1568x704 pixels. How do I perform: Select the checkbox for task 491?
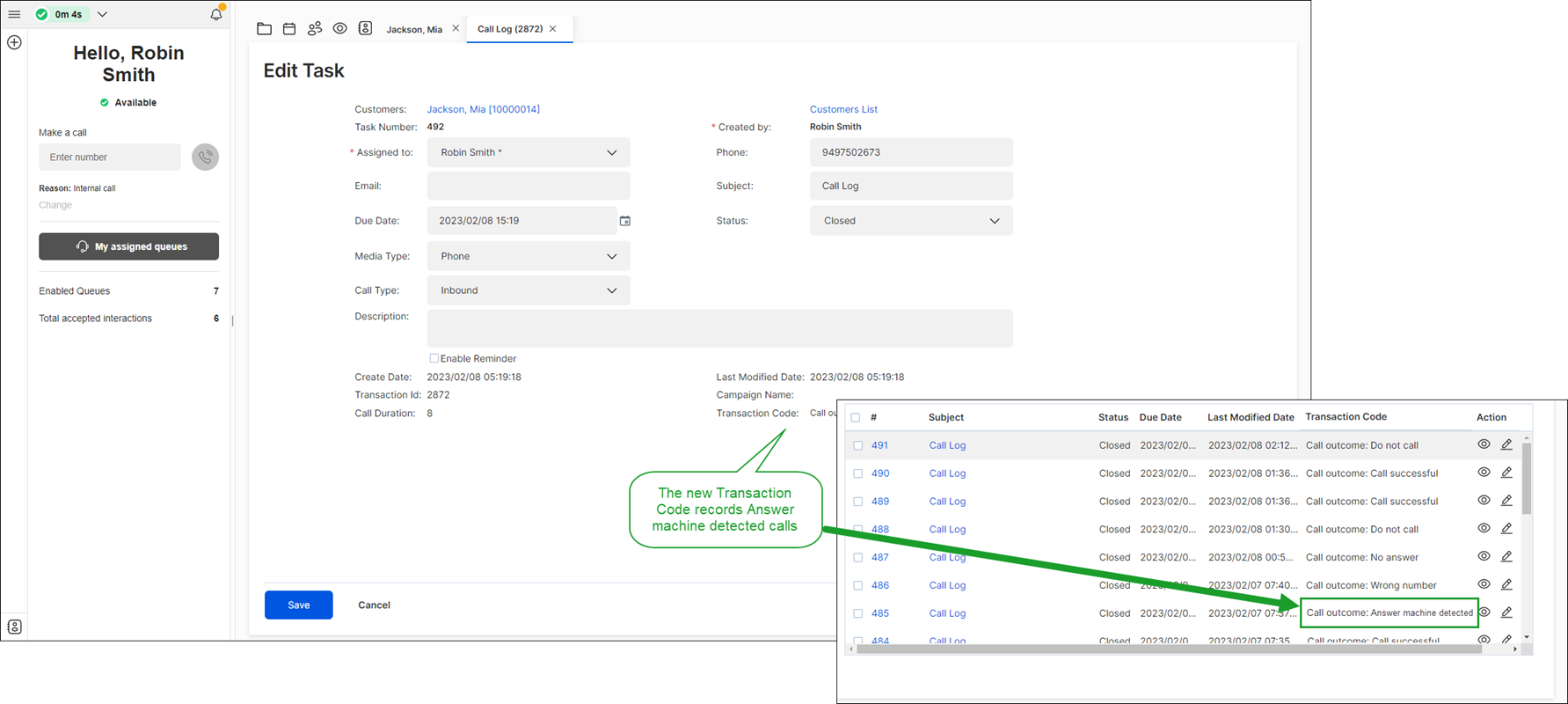(858, 446)
